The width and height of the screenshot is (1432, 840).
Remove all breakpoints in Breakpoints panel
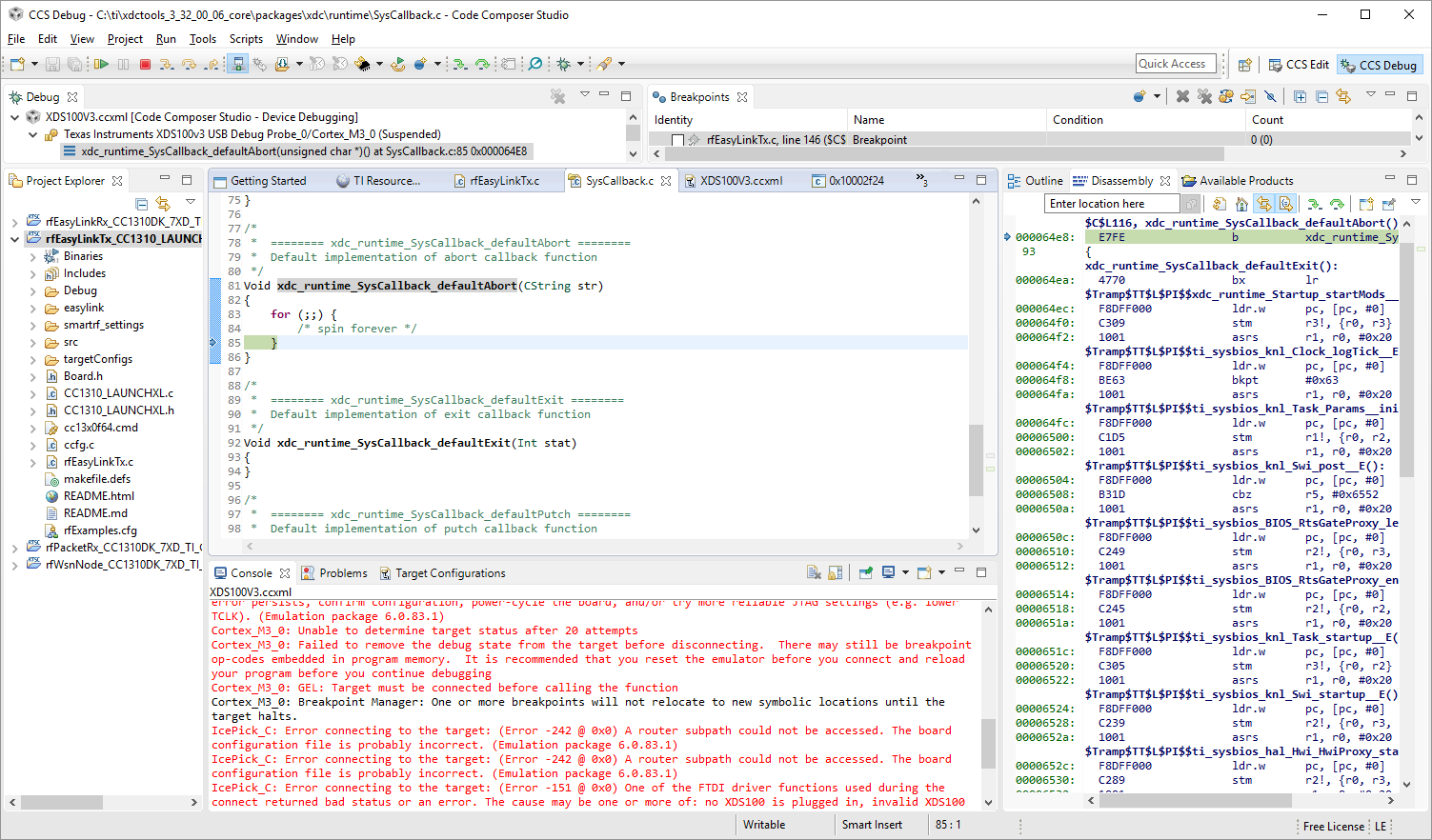[1204, 95]
